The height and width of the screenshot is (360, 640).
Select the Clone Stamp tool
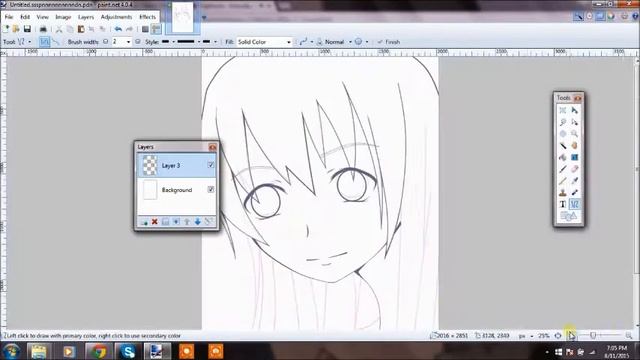[563, 192]
